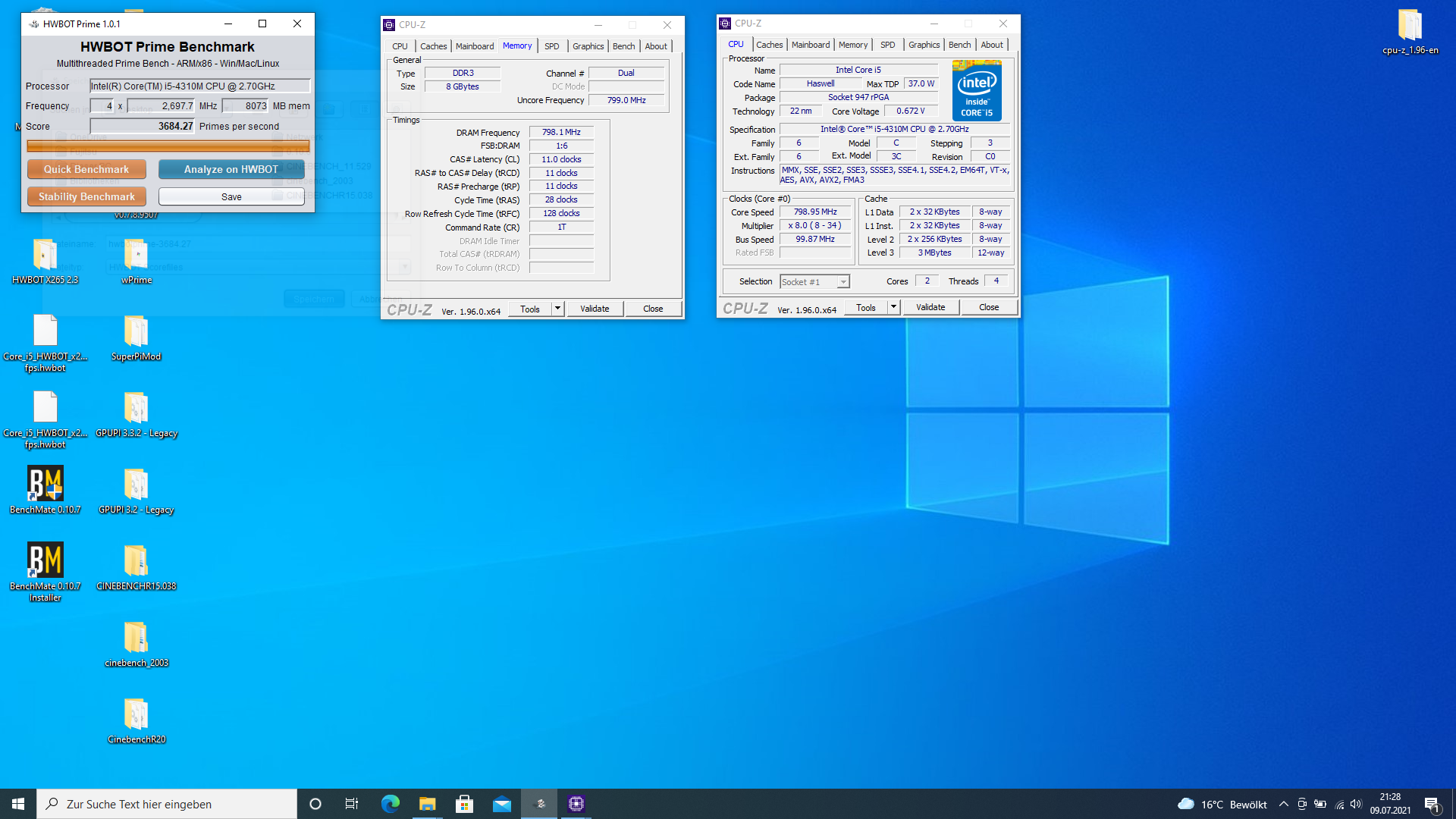The width and height of the screenshot is (1456, 819).
Task: Open the GPUPI 3.2 - Legacy folder
Action: point(136,491)
